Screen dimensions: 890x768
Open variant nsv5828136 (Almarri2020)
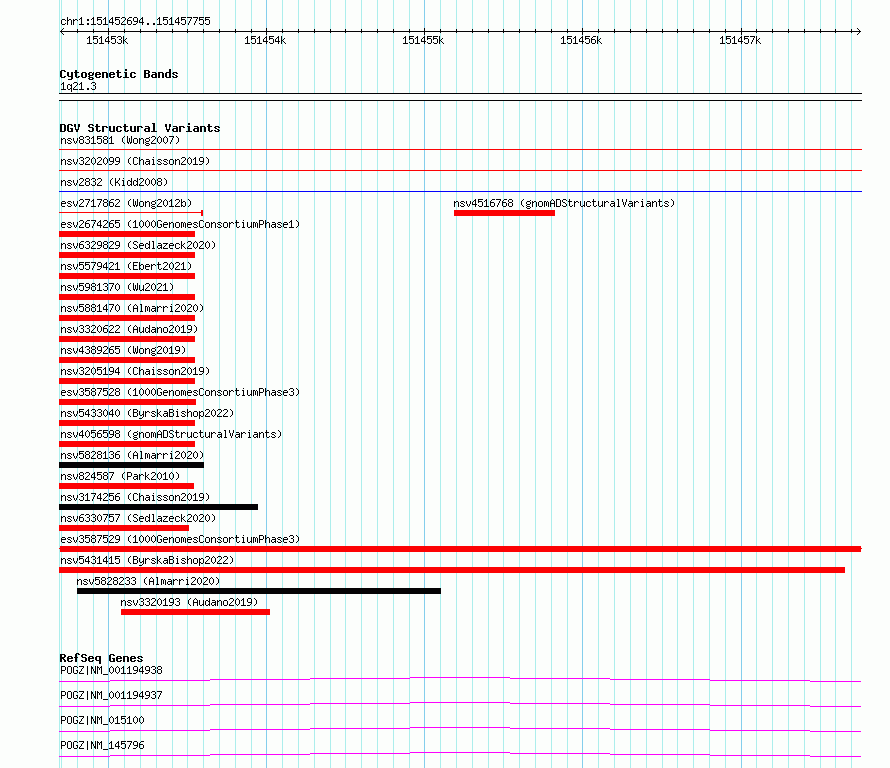point(132,455)
